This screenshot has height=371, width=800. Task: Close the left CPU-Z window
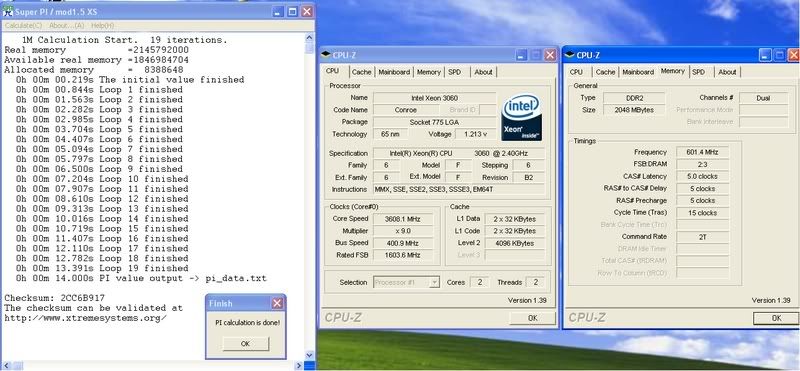coord(549,55)
